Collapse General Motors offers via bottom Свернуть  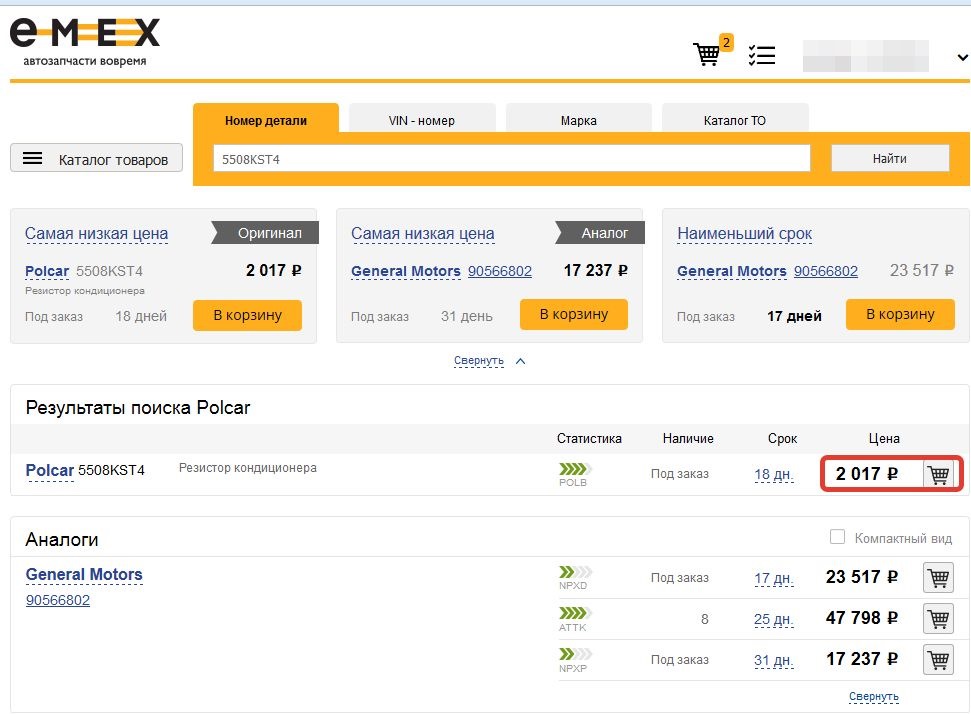pos(873,696)
